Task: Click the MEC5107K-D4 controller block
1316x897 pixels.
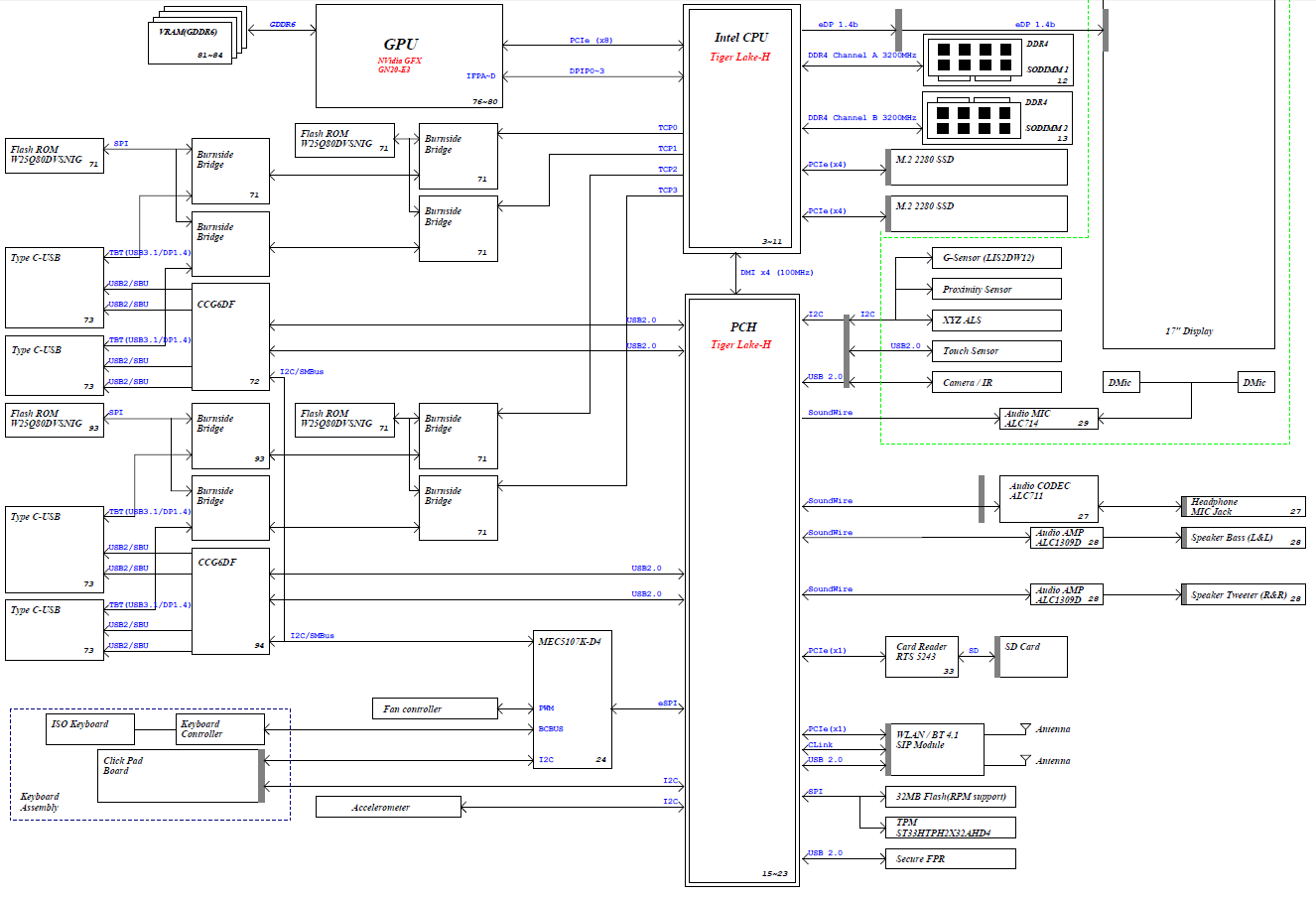Action: 572,699
